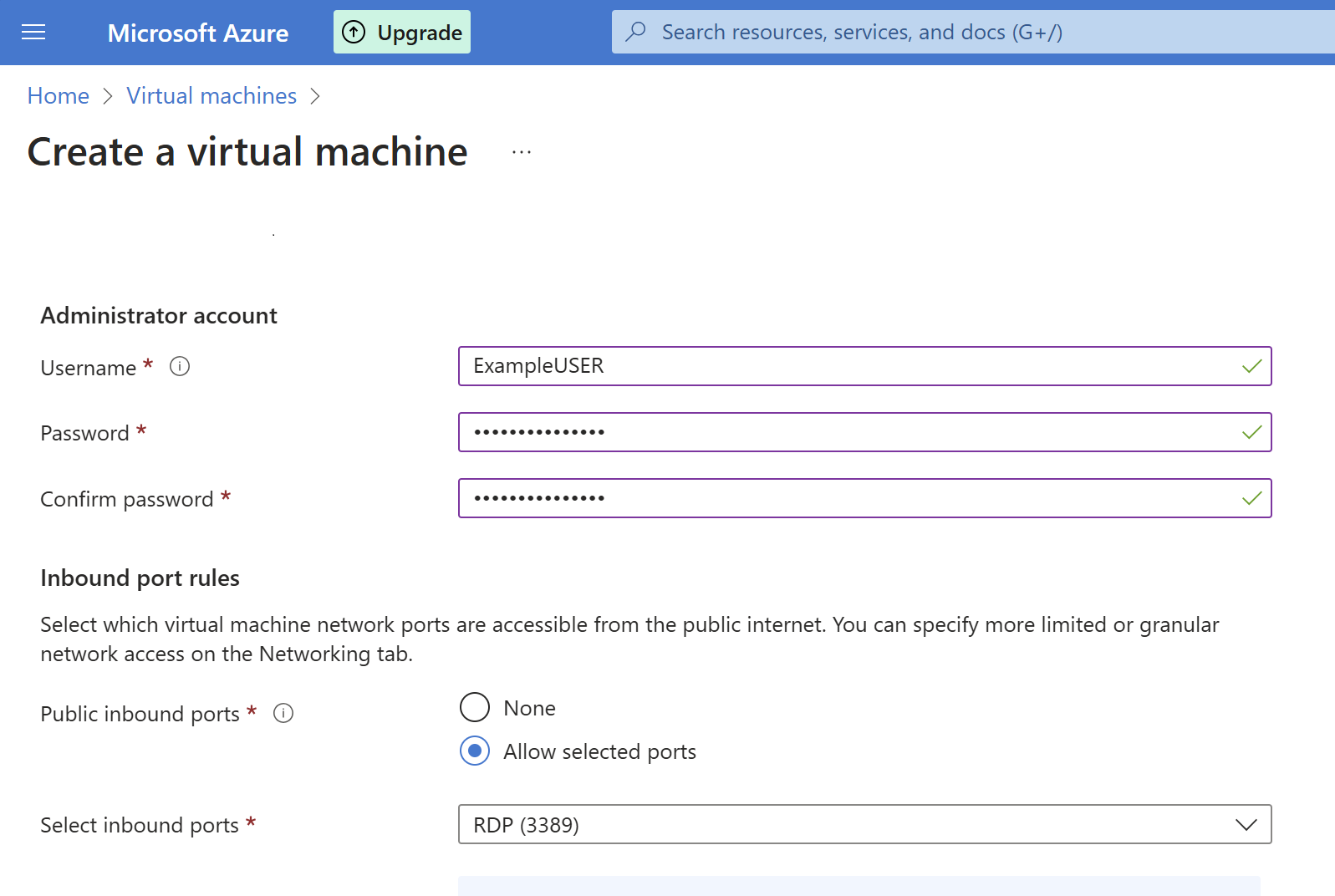The width and height of the screenshot is (1335, 896).
Task: Select Allow selected ports radio option
Action: 475,751
